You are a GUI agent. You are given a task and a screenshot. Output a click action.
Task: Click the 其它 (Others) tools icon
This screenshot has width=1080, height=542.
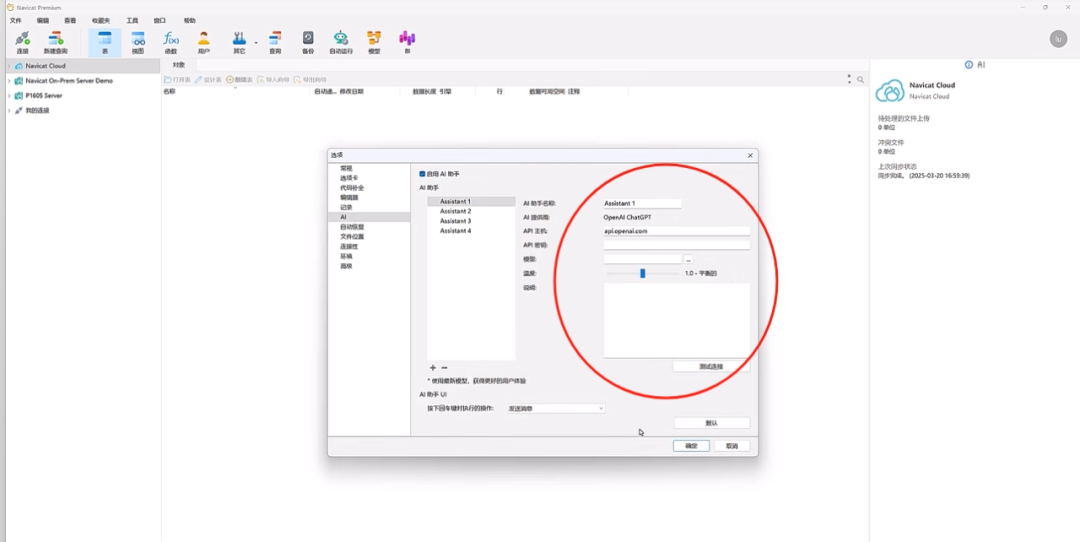(239, 42)
